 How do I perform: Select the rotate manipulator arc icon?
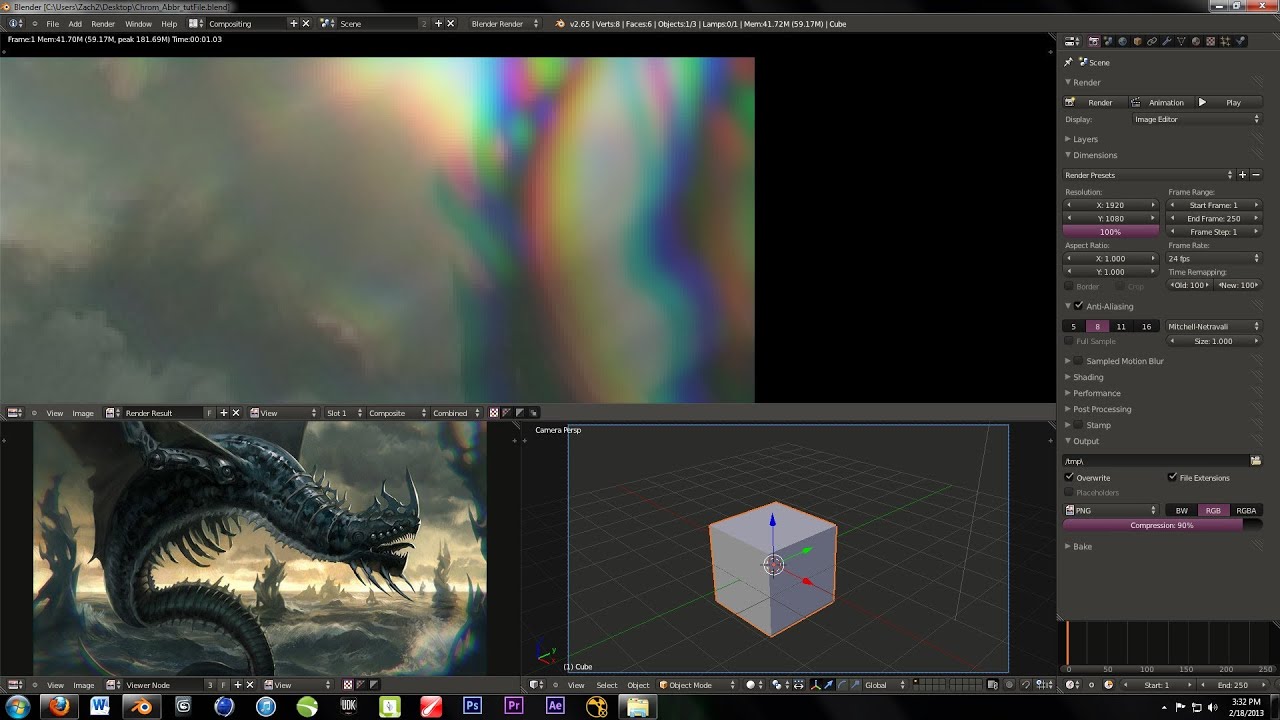pyautogui.click(x=841, y=685)
